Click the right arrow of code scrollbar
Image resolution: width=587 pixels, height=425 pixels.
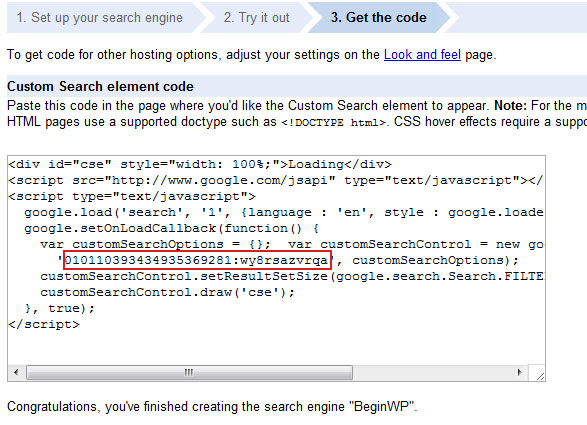click(x=520, y=372)
